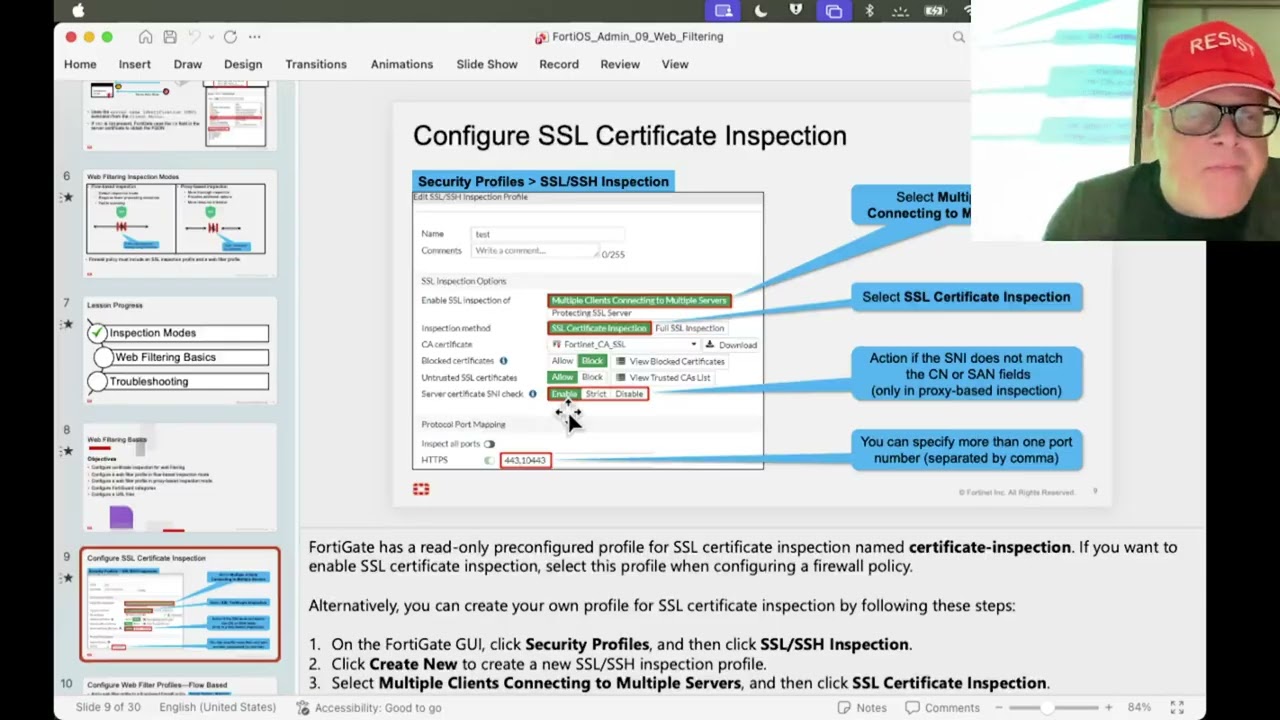The height and width of the screenshot is (720, 1280).
Task: Toggle the Notes pane from status bar
Action: [862, 708]
